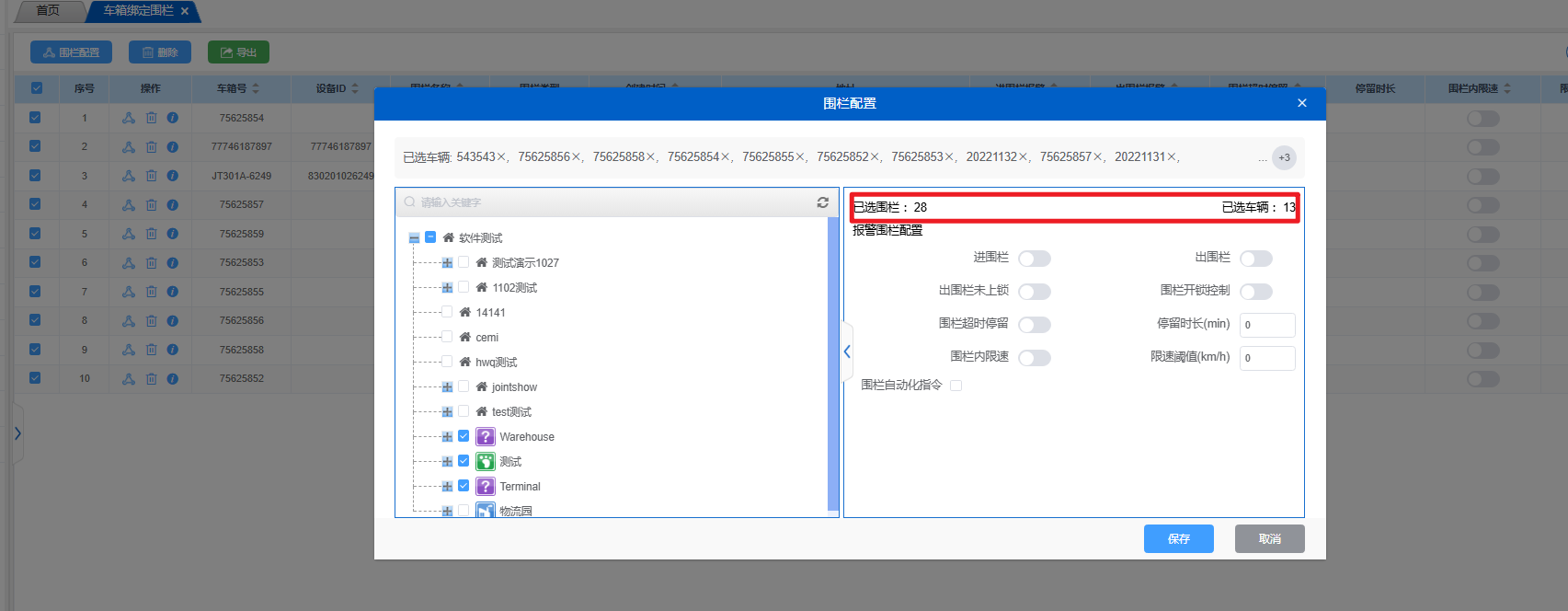Remove vehicle 543543 from selected vehicles
Image resolution: width=1568 pixels, height=611 pixels.
[x=501, y=157]
